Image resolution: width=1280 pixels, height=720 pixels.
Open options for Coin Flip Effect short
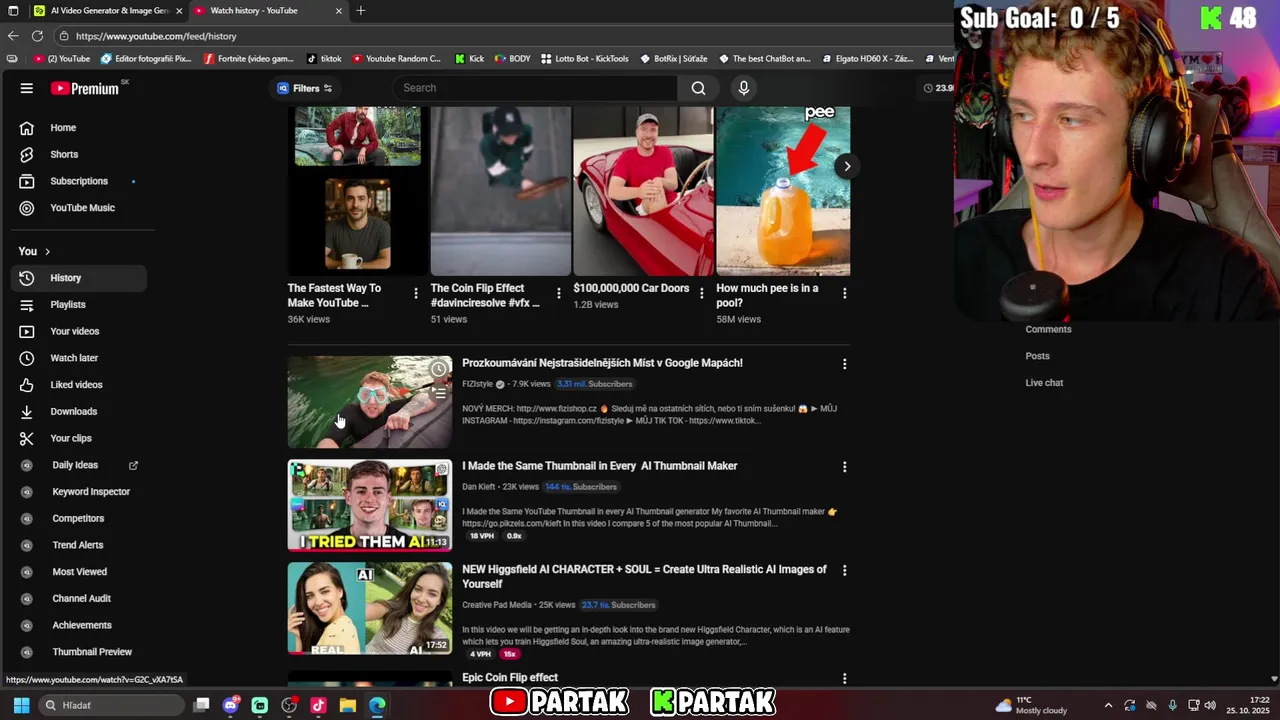(559, 294)
